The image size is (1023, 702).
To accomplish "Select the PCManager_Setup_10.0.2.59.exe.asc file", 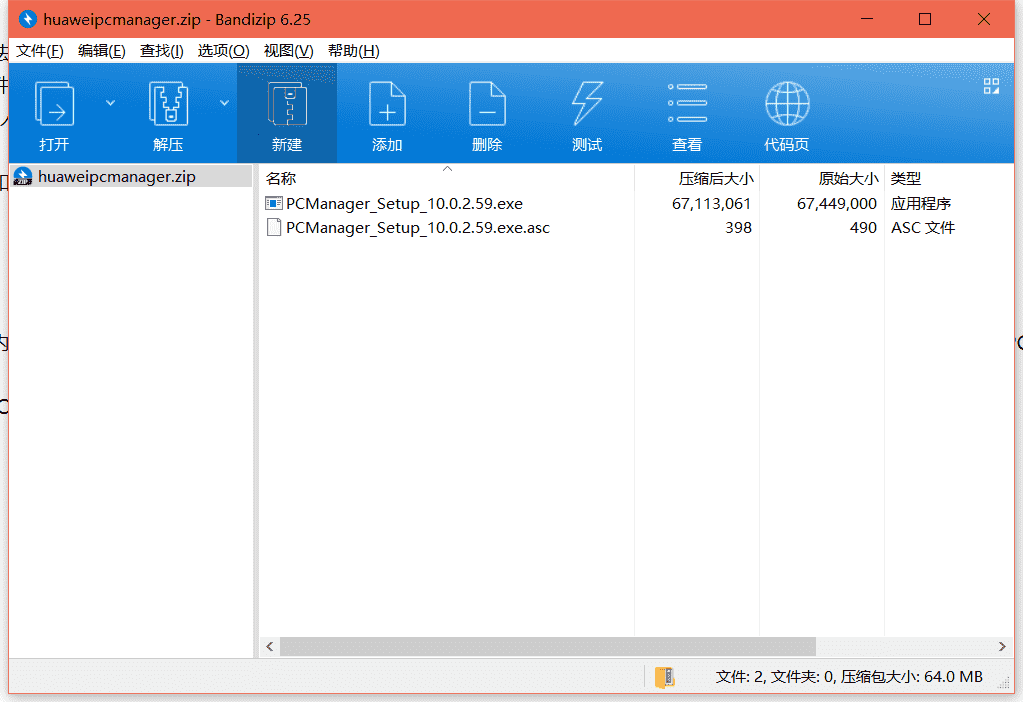I will tap(418, 228).
